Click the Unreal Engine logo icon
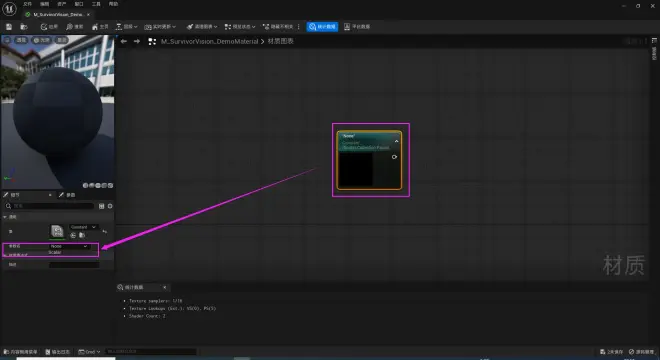 9,8
